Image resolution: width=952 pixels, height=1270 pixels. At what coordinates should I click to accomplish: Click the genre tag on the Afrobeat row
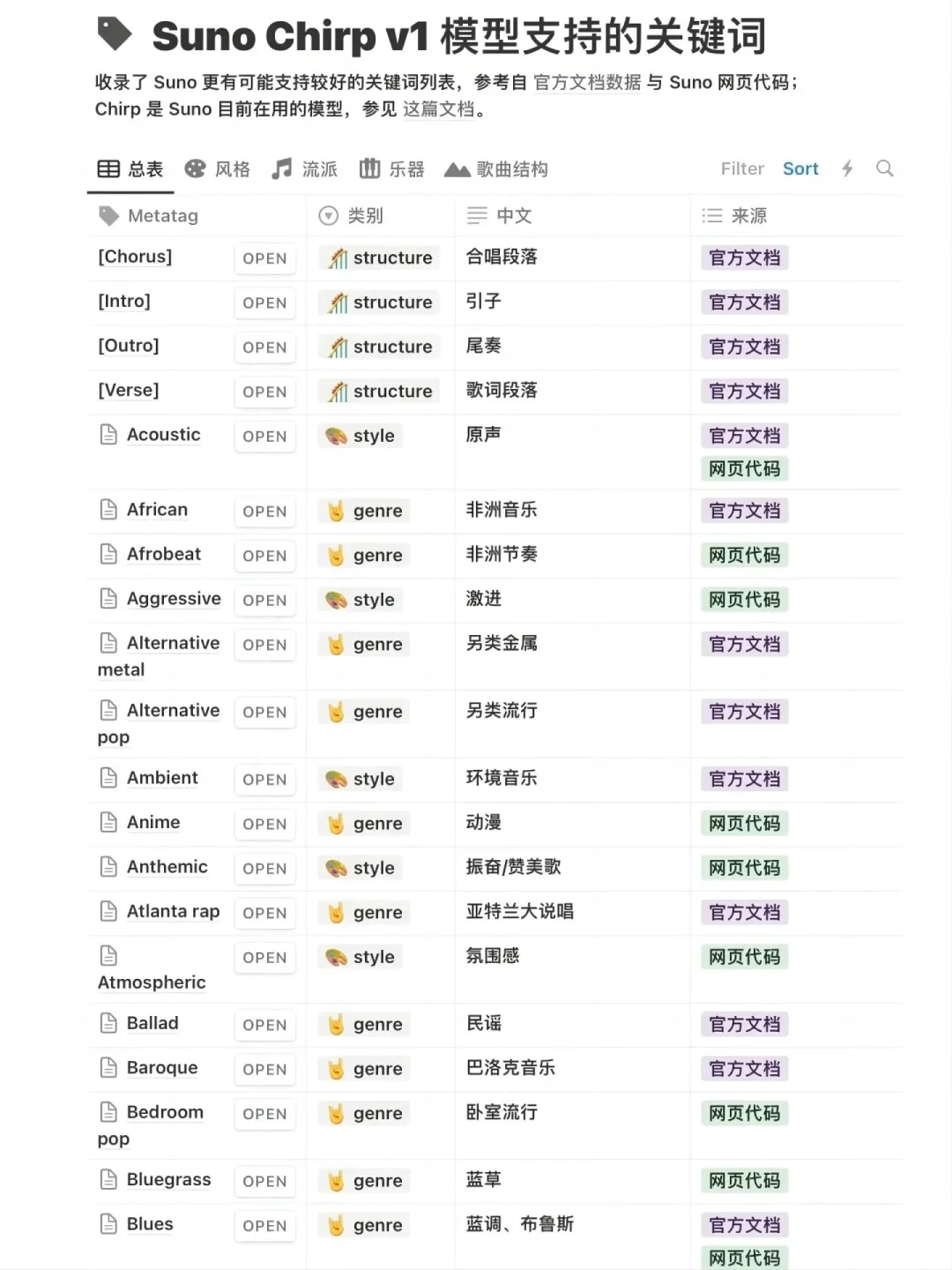[364, 556]
